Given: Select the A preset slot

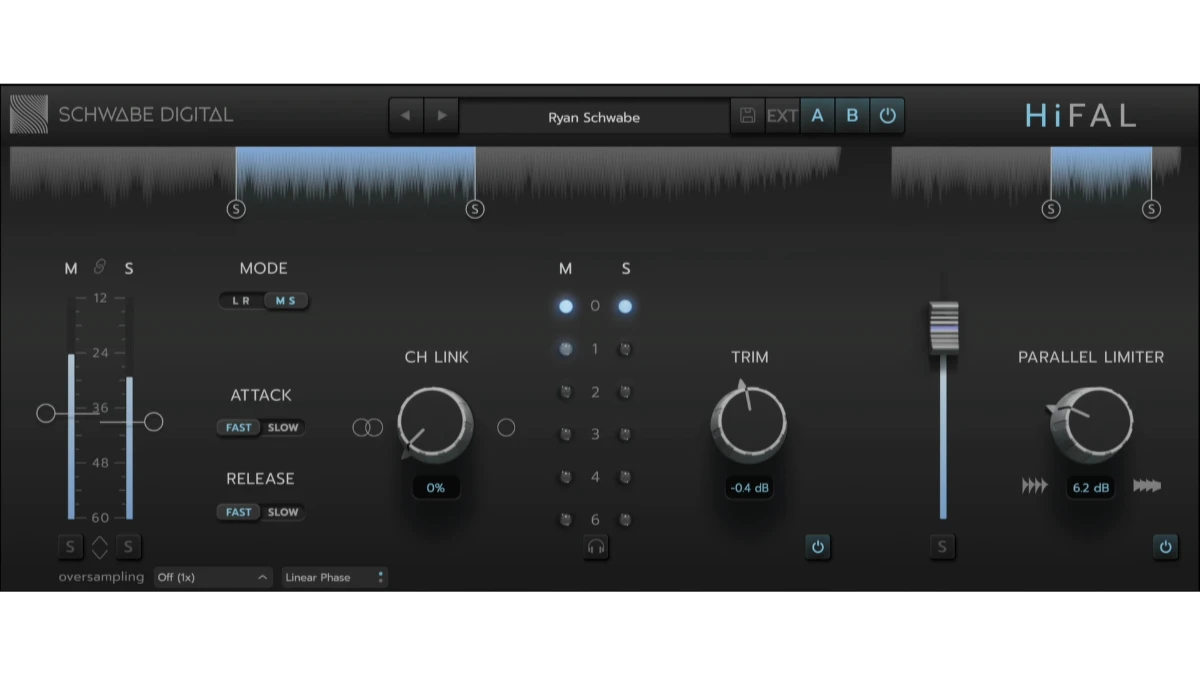Looking at the screenshot, I should (817, 116).
